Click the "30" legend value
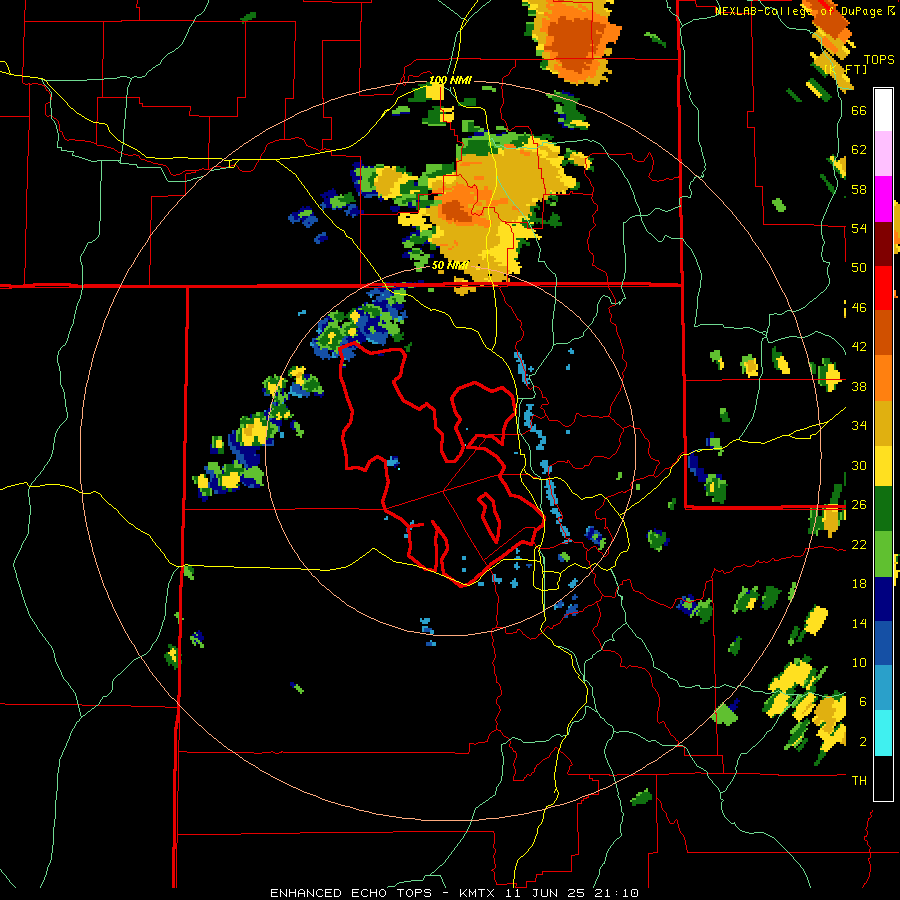This screenshot has height=900, width=900. [859, 465]
